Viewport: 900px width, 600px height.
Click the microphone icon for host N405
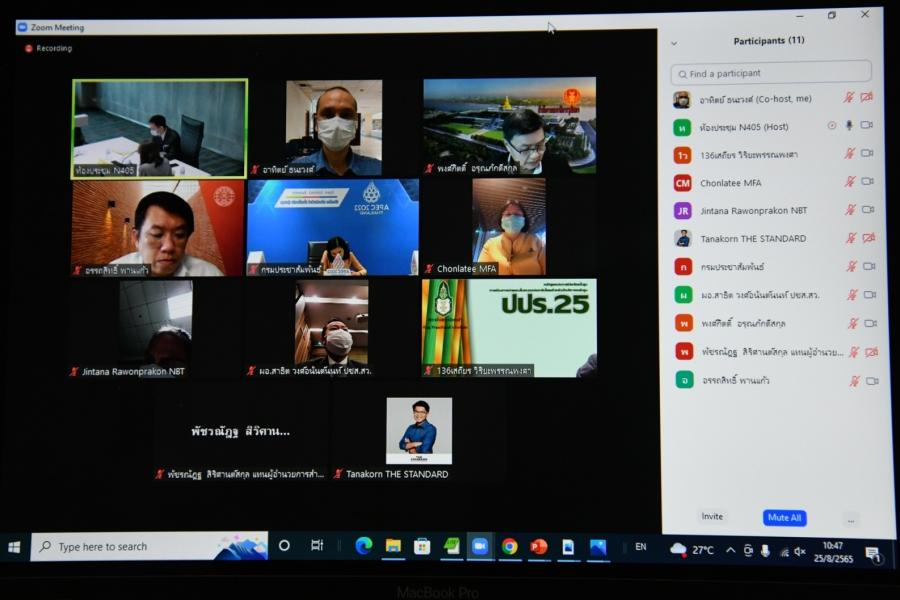[849, 126]
